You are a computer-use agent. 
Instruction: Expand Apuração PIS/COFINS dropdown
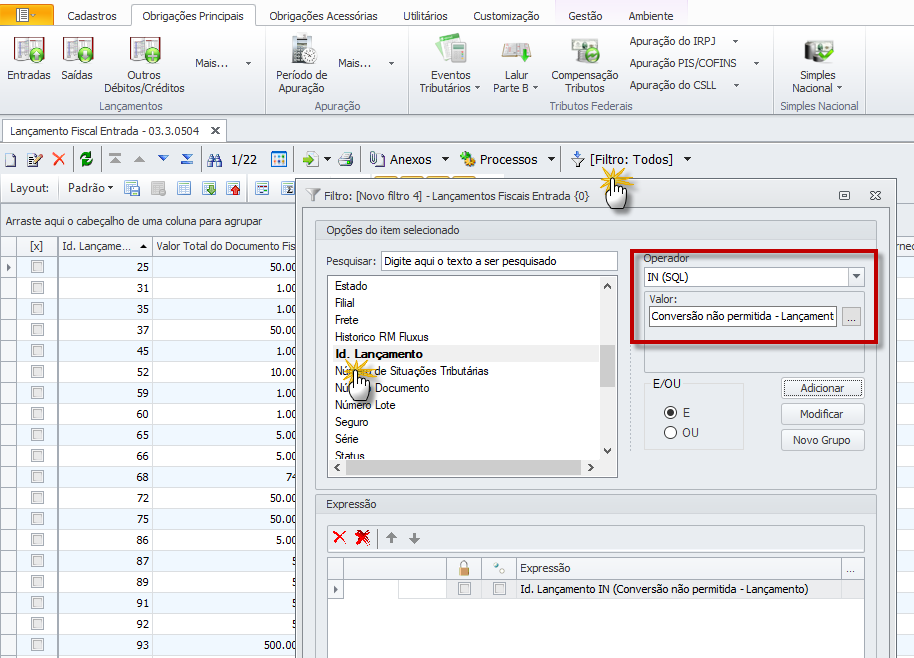coord(757,63)
